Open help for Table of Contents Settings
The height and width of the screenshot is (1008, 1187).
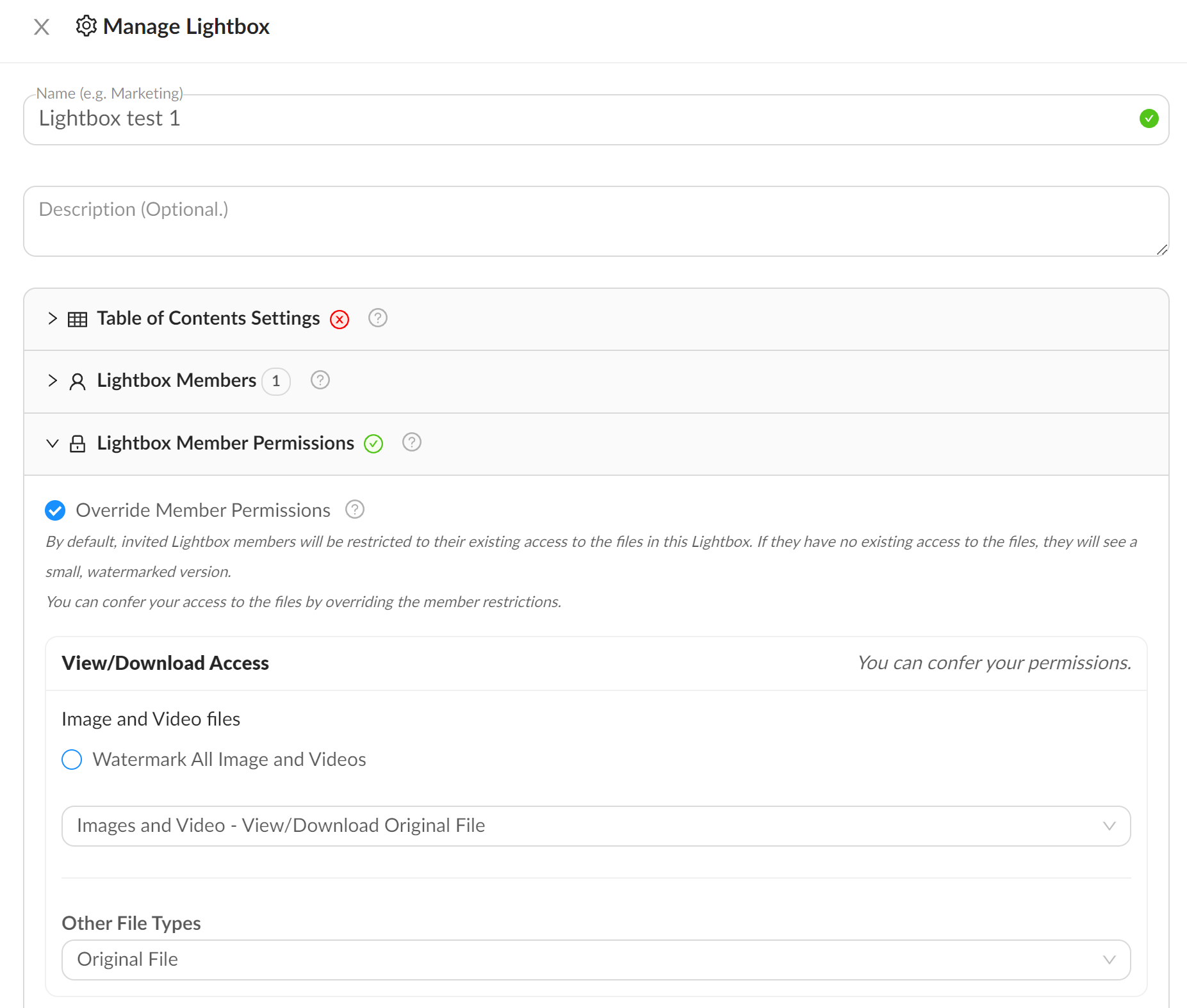[x=378, y=318]
